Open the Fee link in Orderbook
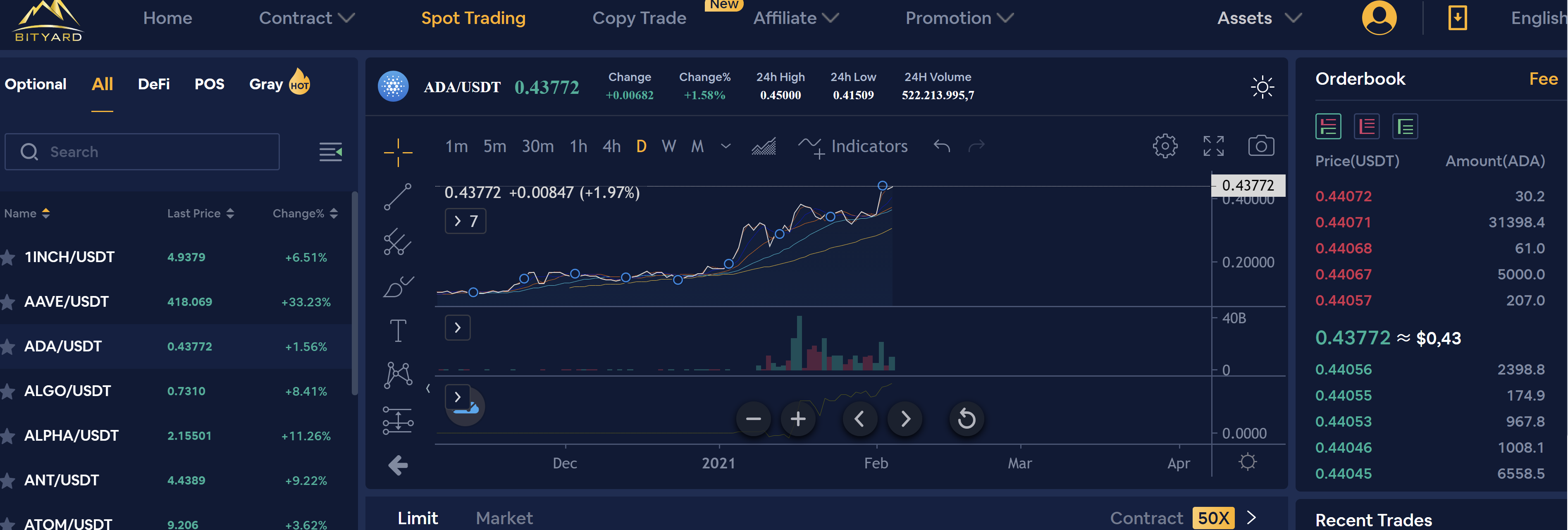 coord(1543,79)
